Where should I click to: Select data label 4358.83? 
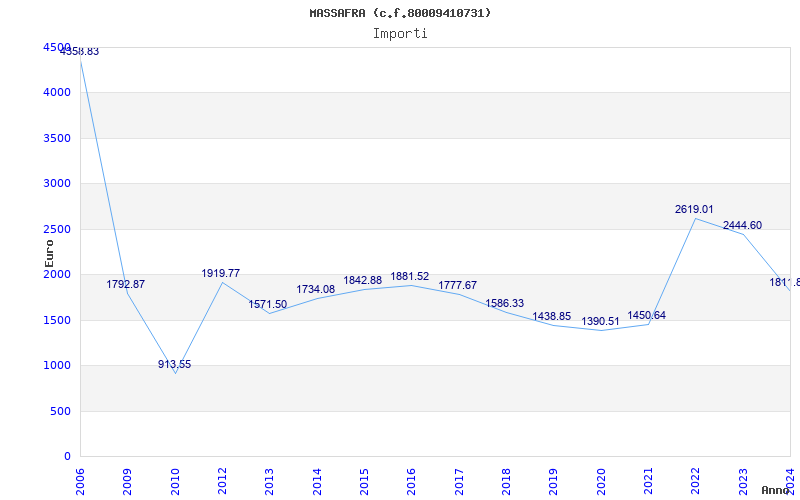(80, 52)
